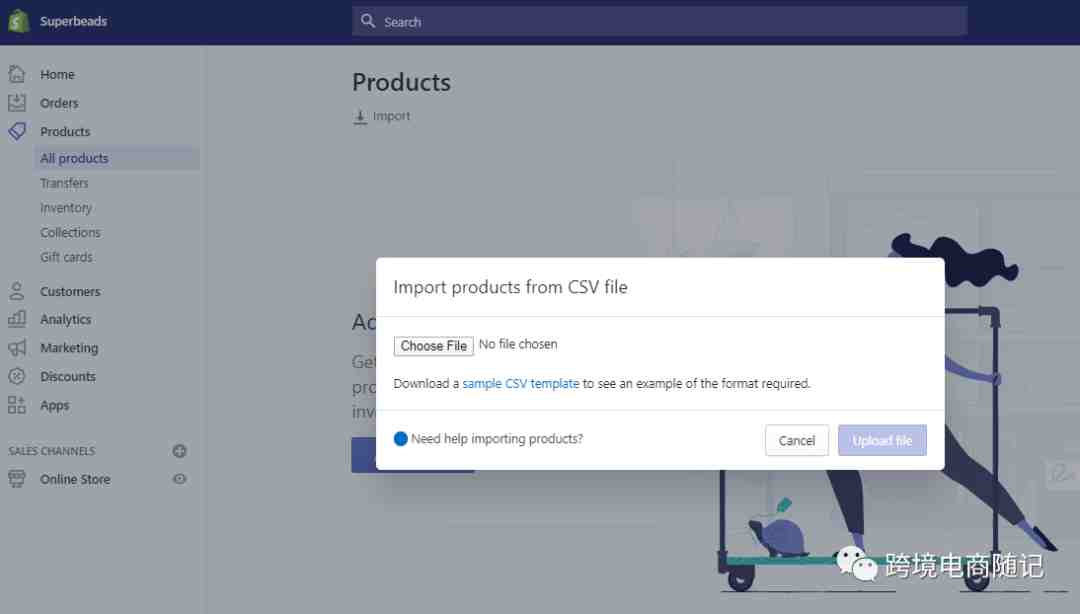This screenshot has height=614, width=1080.
Task: Click the blue help circle icon
Action: [400, 439]
